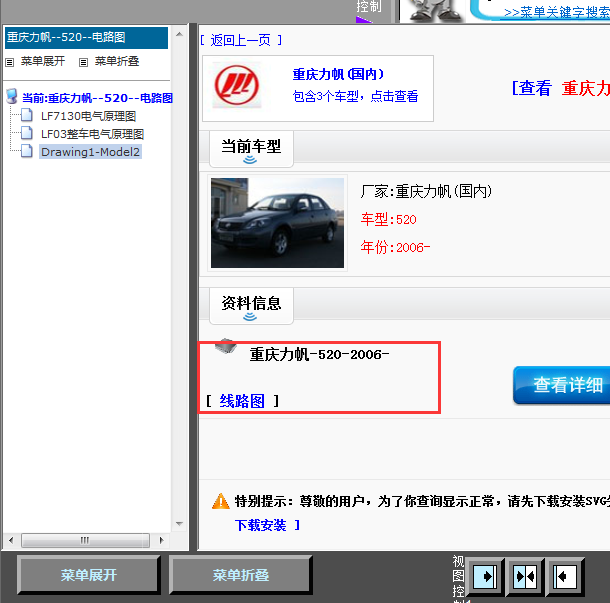Open the 线路图 link
This screenshot has height=603, width=610.
click(x=242, y=401)
